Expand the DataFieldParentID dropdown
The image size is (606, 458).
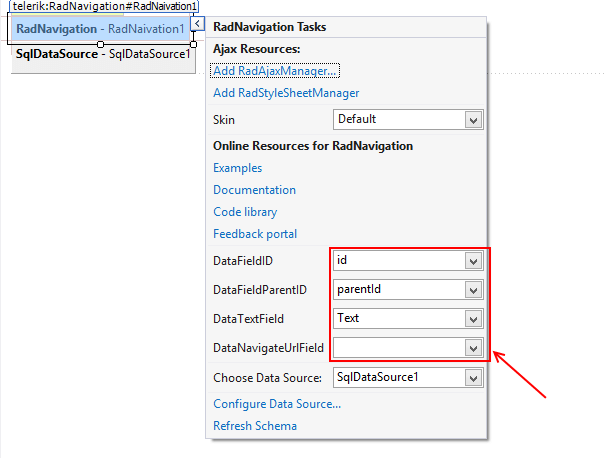click(x=473, y=290)
